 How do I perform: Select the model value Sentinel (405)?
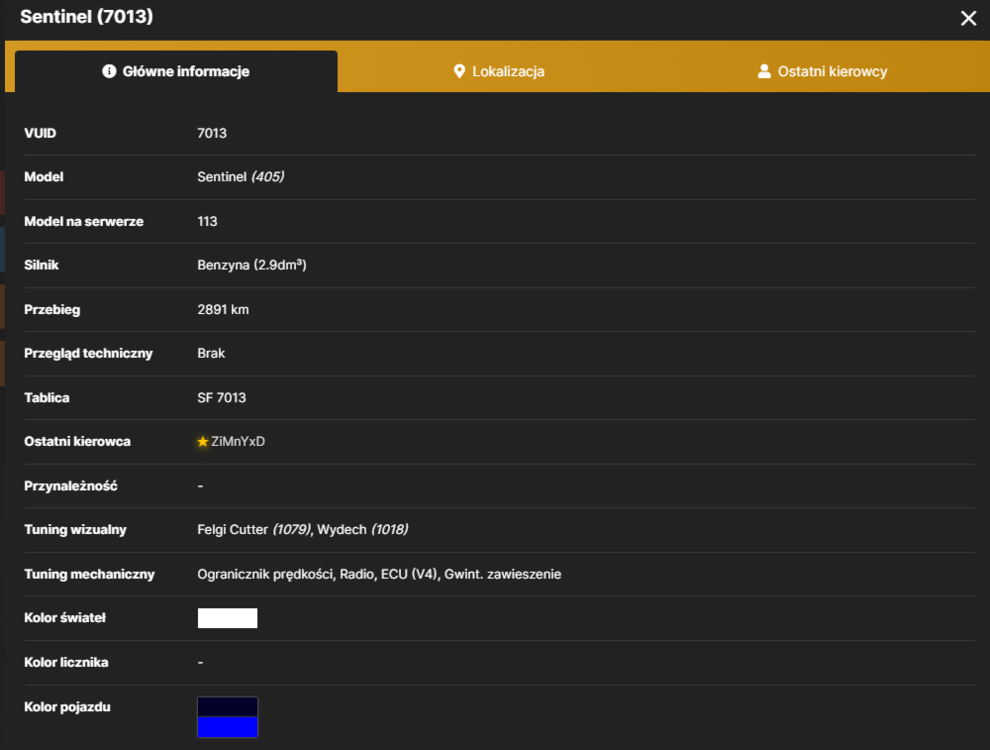click(241, 177)
